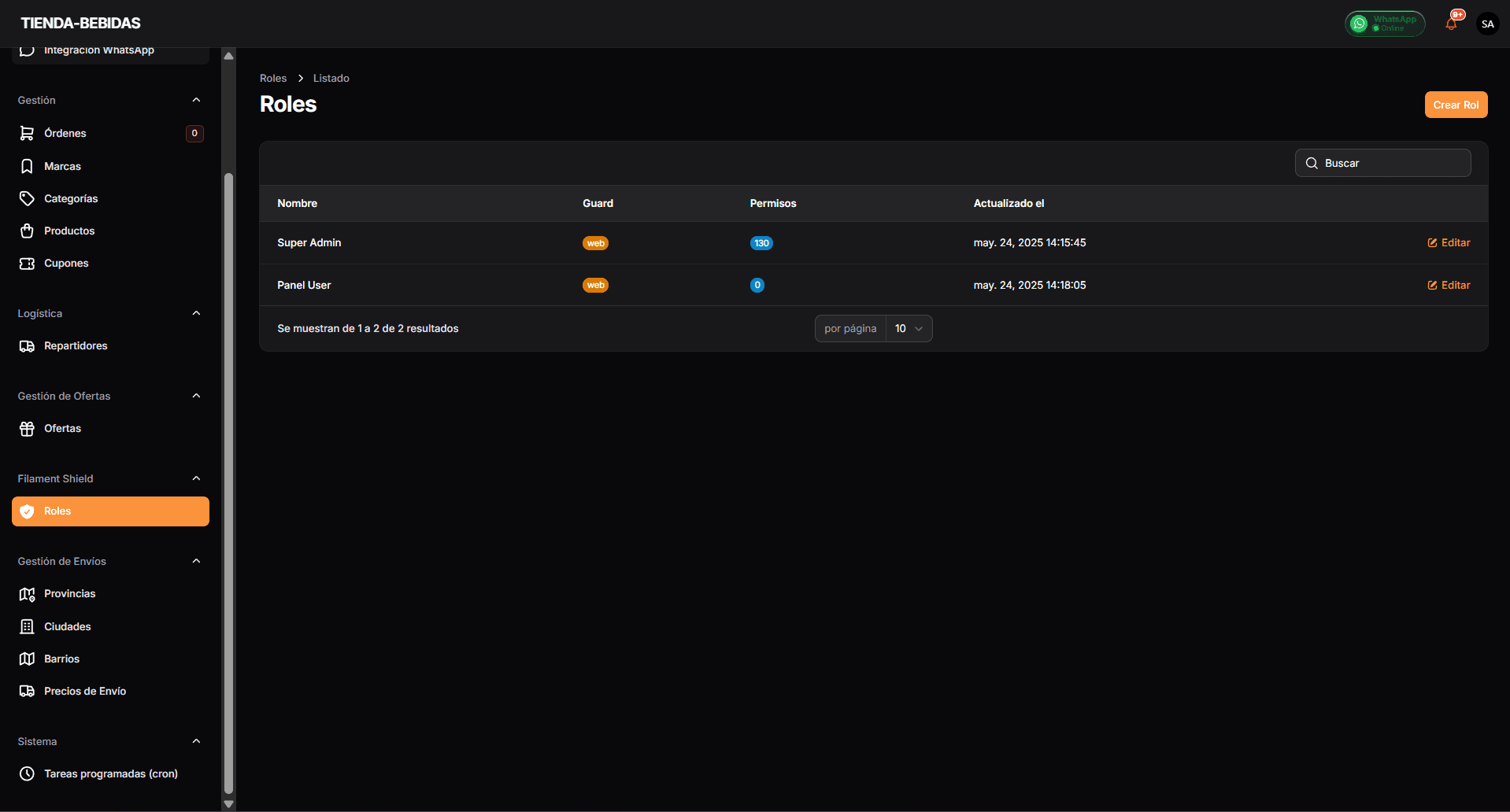
Task: Click the Provincias map icon
Action: [27, 593]
